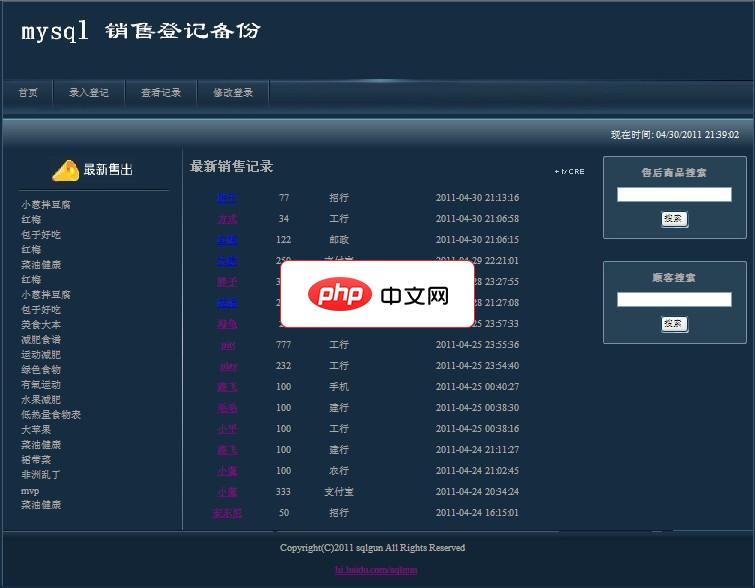Image resolution: width=755 pixels, height=588 pixels.
Task: Click the 手机 payment cell
Action: click(x=339, y=387)
